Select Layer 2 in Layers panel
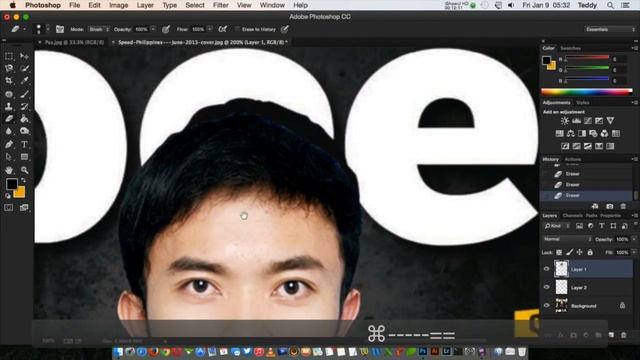Image resolution: width=640 pixels, height=360 pixels. [587, 287]
